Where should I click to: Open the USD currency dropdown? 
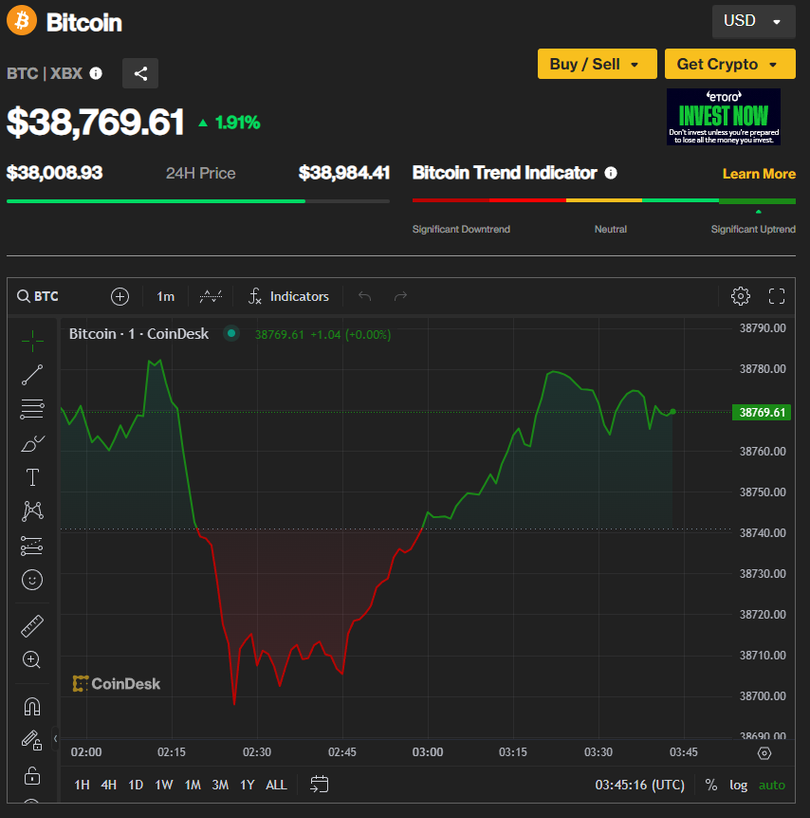[x=753, y=21]
